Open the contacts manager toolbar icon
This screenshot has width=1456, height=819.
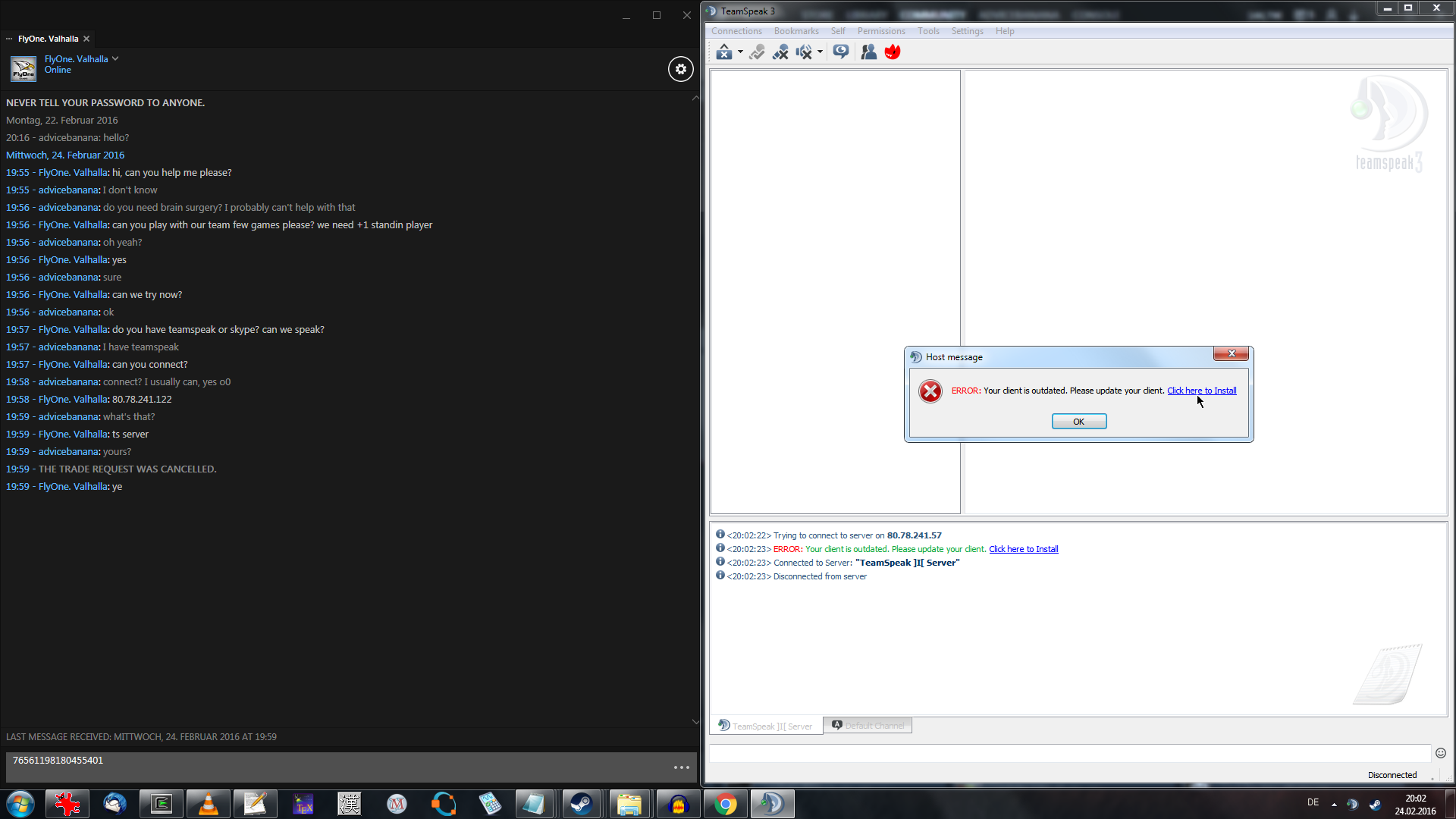tap(869, 52)
